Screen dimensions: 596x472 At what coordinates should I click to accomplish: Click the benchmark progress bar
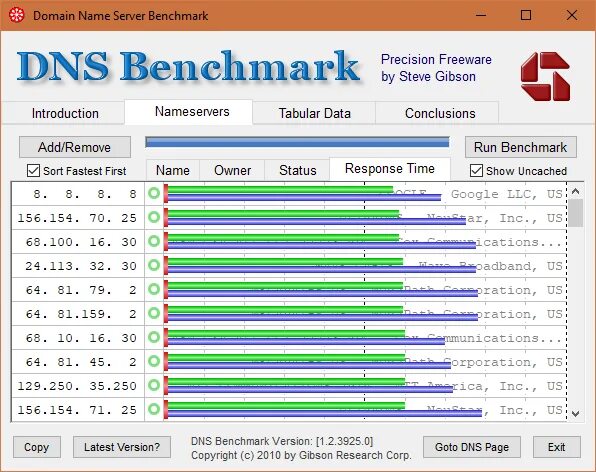297,143
